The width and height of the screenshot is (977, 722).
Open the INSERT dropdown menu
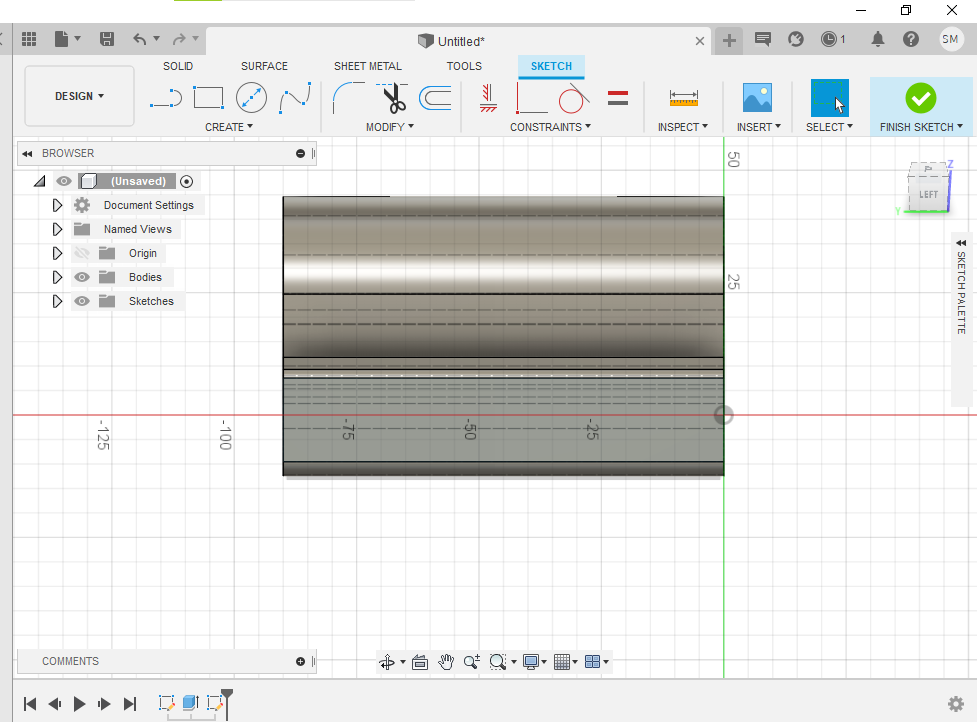(x=758, y=127)
